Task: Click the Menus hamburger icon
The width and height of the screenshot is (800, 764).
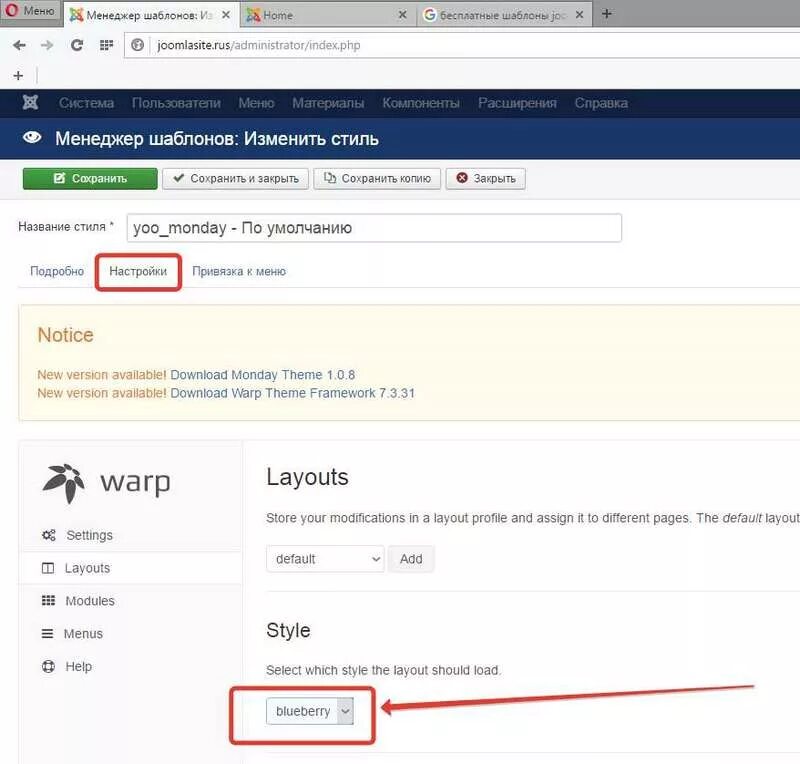Action: coord(47,633)
